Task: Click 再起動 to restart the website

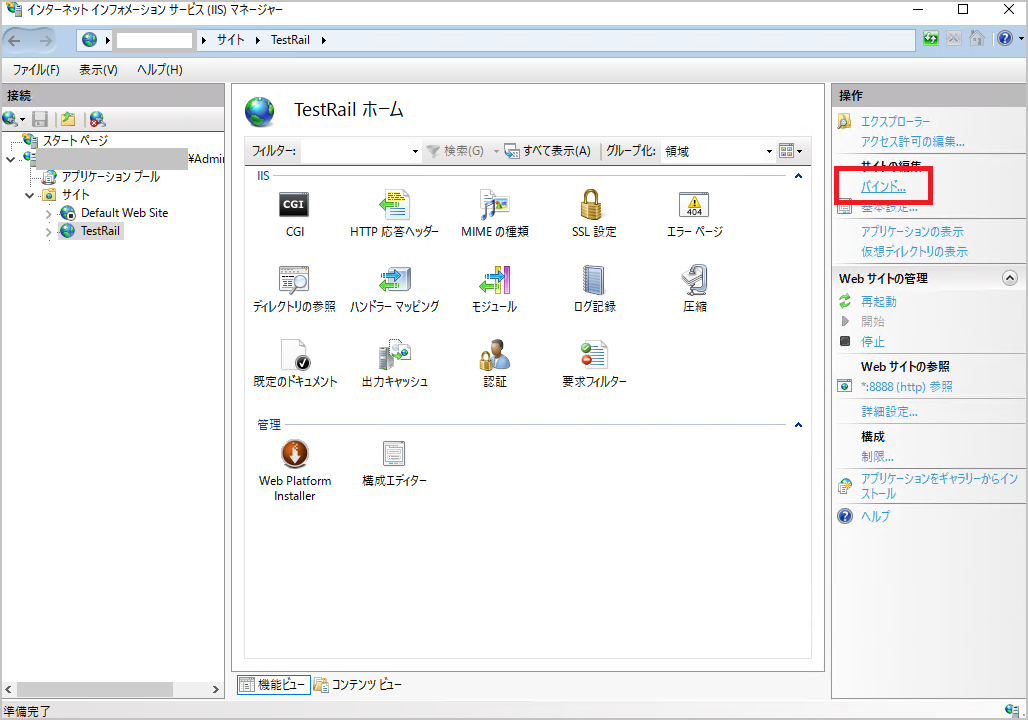Action: click(x=878, y=301)
